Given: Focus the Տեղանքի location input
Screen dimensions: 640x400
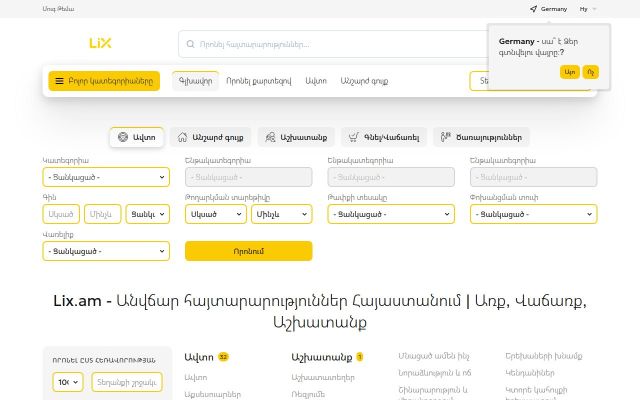Looking at the screenshot, I should point(127,382).
